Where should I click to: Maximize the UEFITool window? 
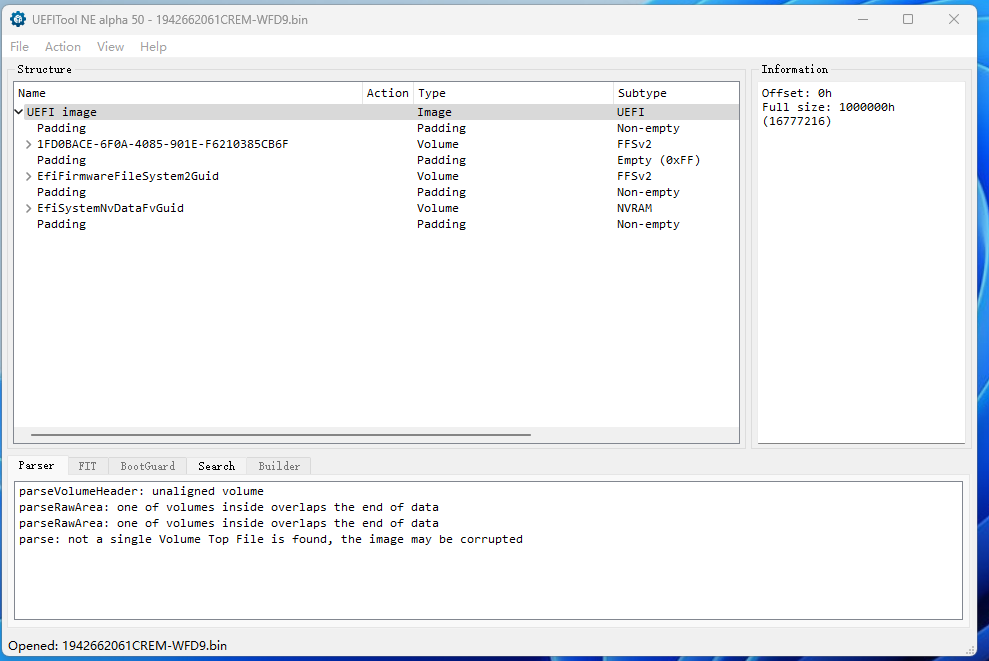click(908, 20)
